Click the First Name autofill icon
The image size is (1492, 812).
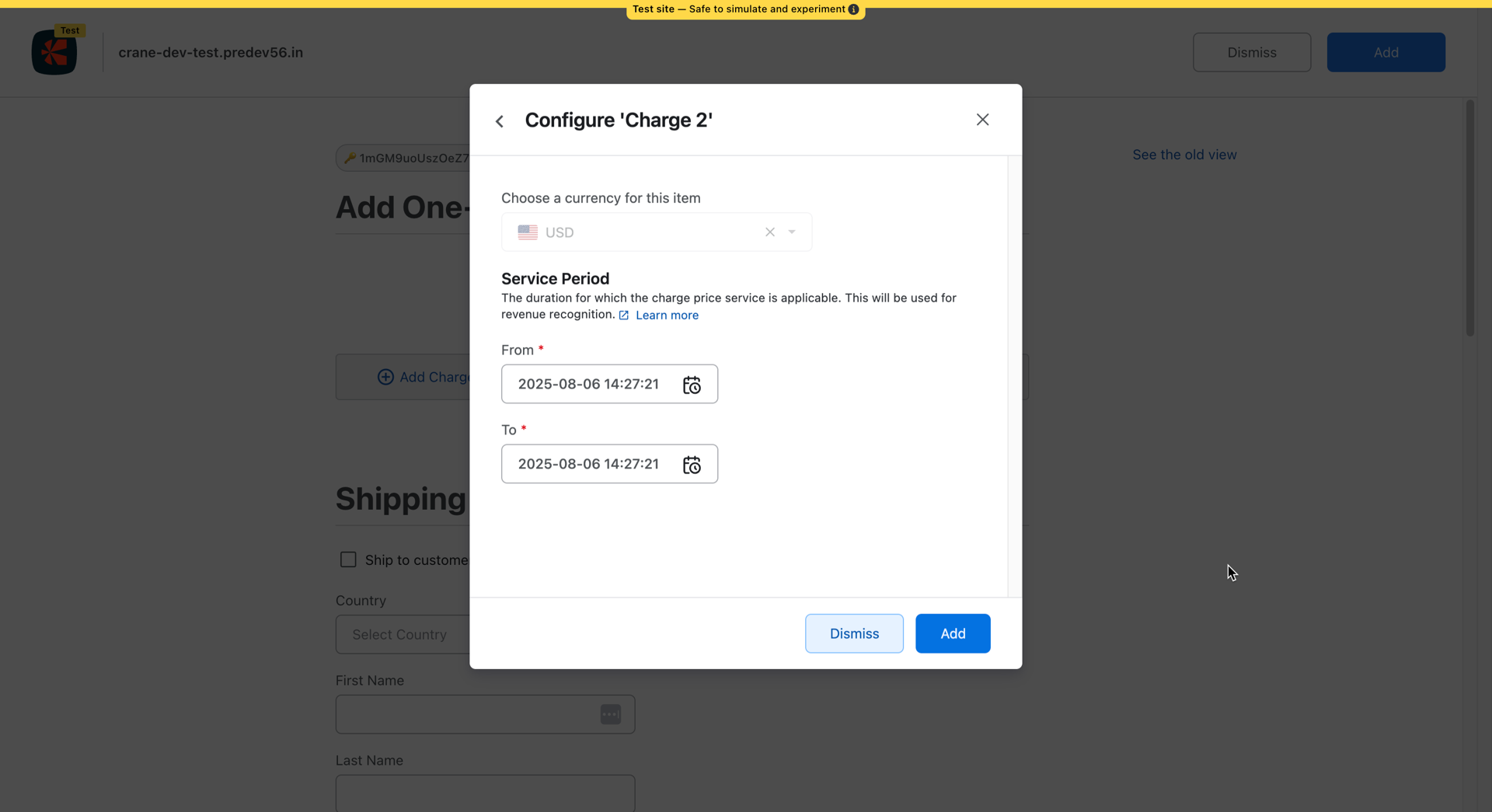[611, 714]
